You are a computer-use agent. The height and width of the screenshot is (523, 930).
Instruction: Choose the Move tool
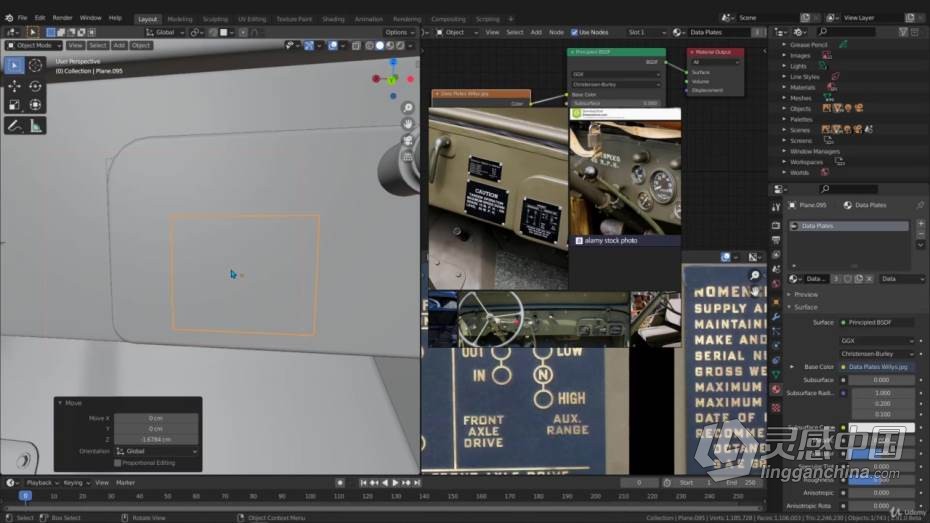[x=14, y=86]
